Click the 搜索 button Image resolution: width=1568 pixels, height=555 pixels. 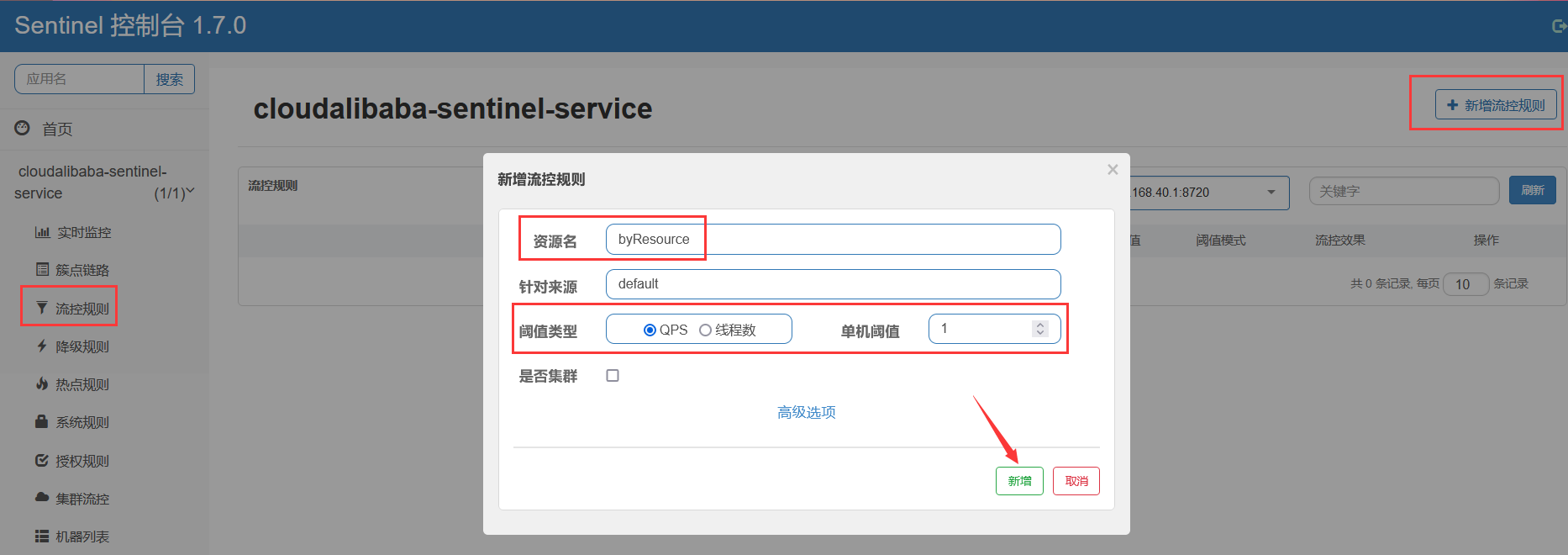tap(169, 79)
